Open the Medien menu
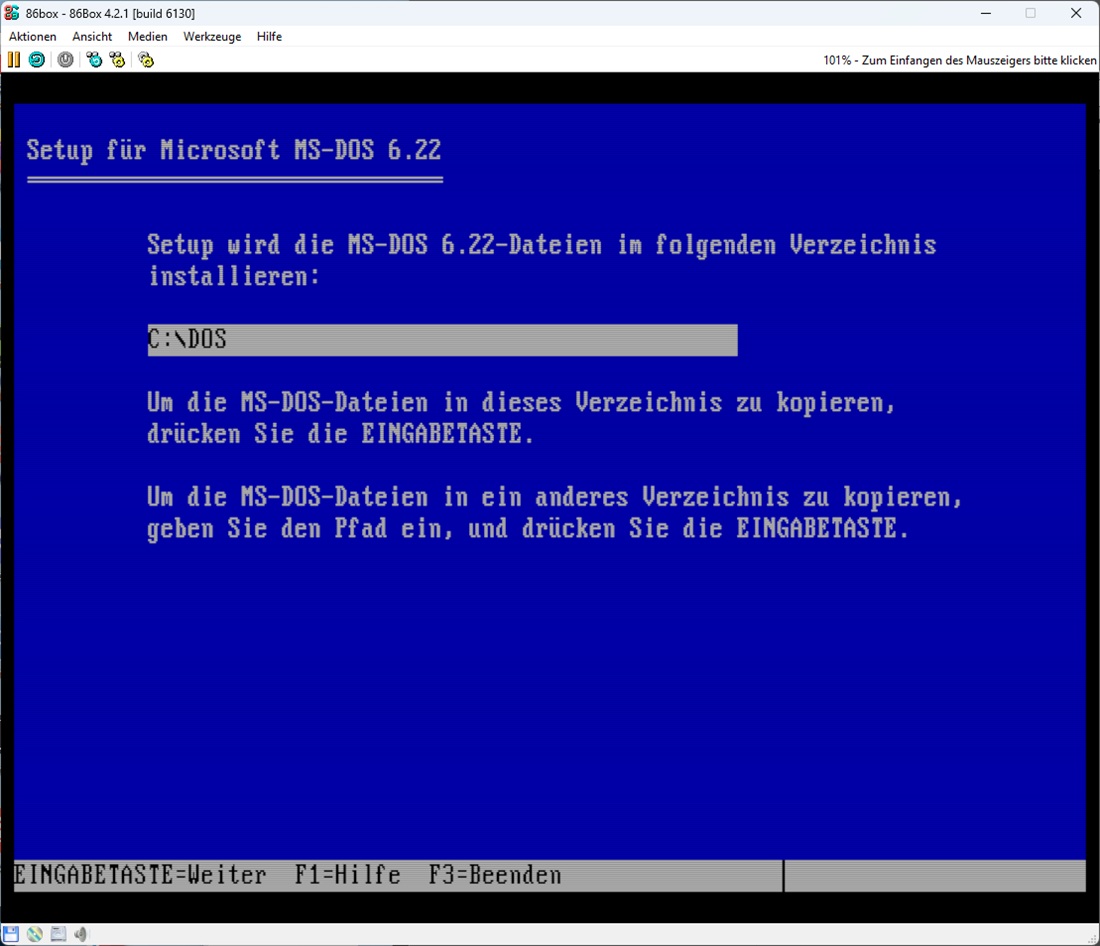Viewport: 1100px width, 946px height. (x=148, y=36)
